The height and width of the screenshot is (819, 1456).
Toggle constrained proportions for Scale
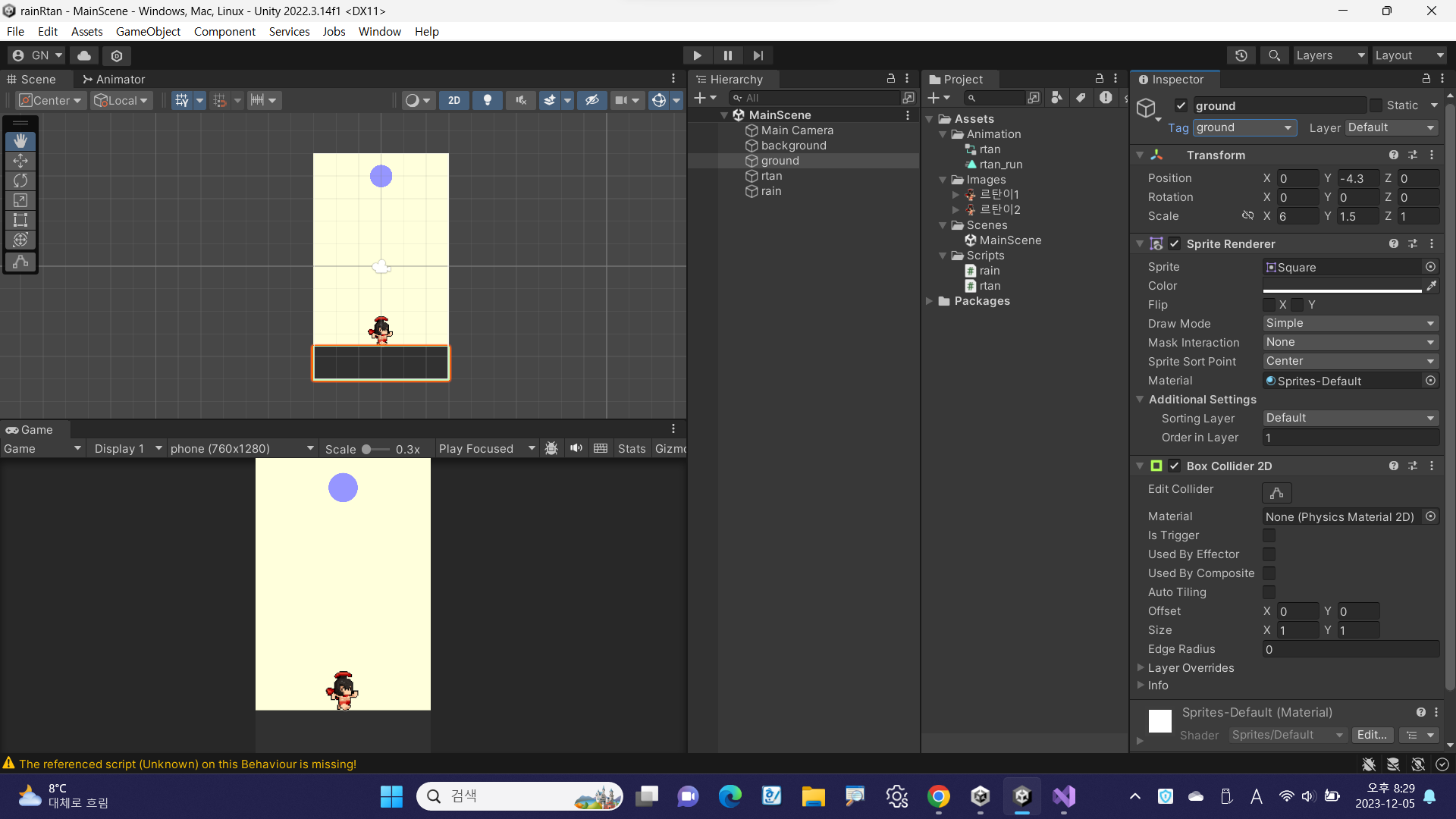[1247, 216]
